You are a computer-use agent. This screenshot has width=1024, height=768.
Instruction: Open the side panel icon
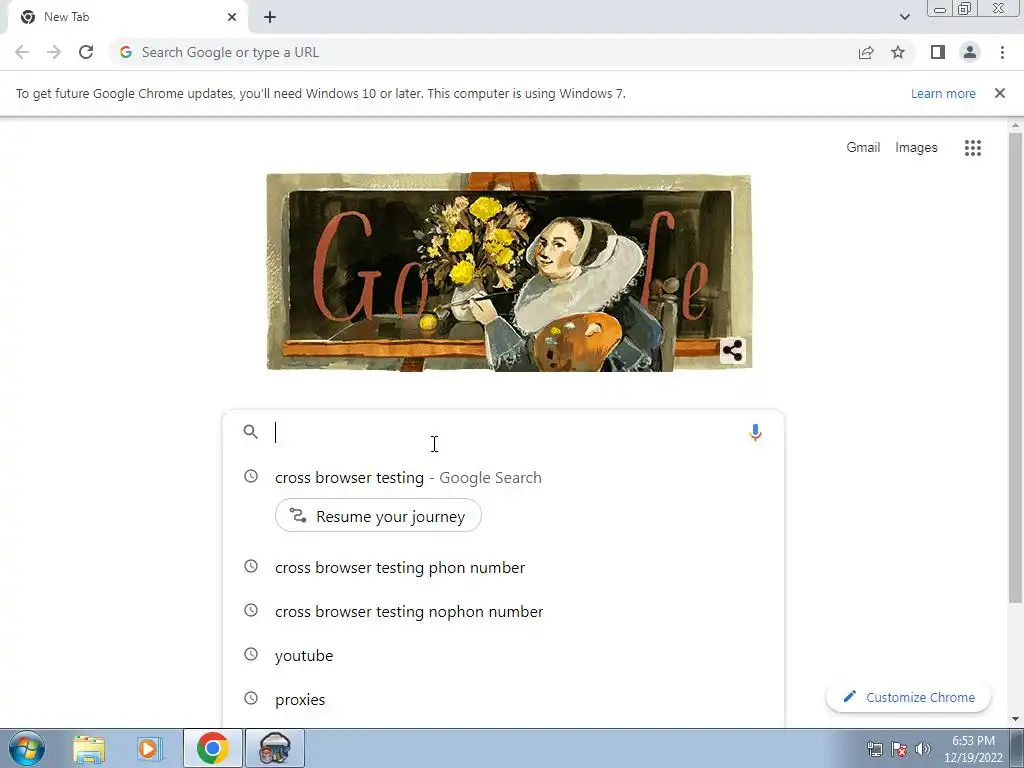[938, 52]
